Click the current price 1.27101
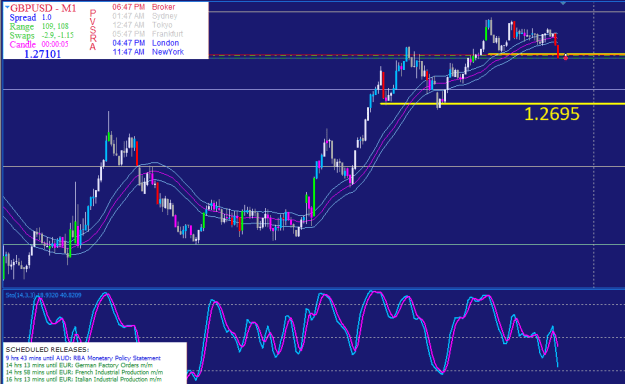Image resolution: width=625 pixels, height=384 pixels. coord(43,54)
